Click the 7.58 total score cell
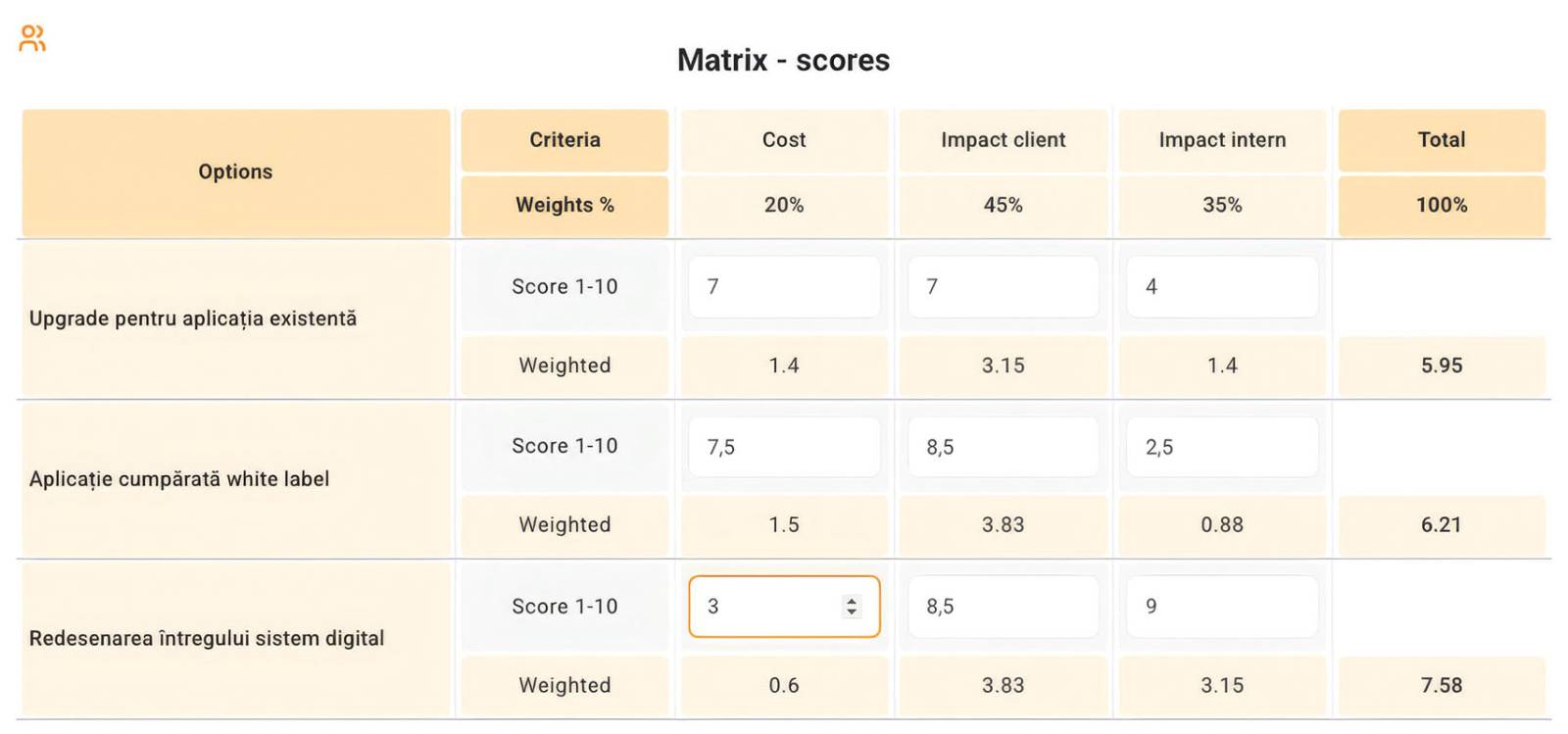The image size is (1568, 734). click(1442, 685)
